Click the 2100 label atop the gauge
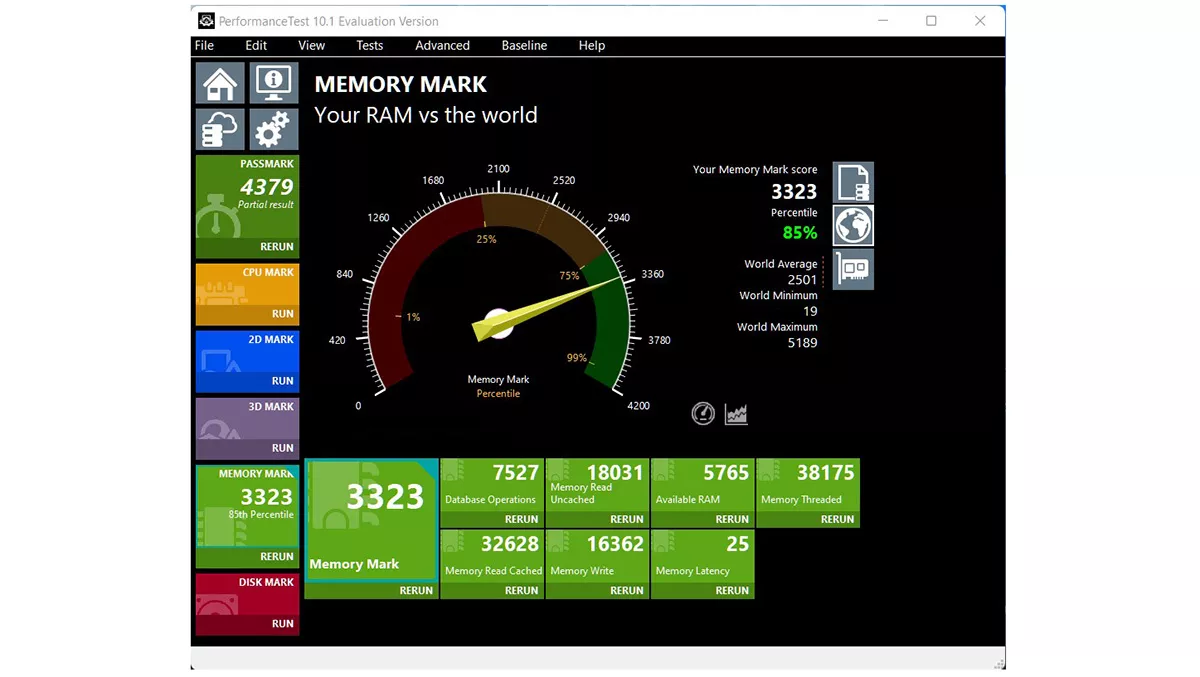The height and width of the screenshot is (677, 1200). 498,169
